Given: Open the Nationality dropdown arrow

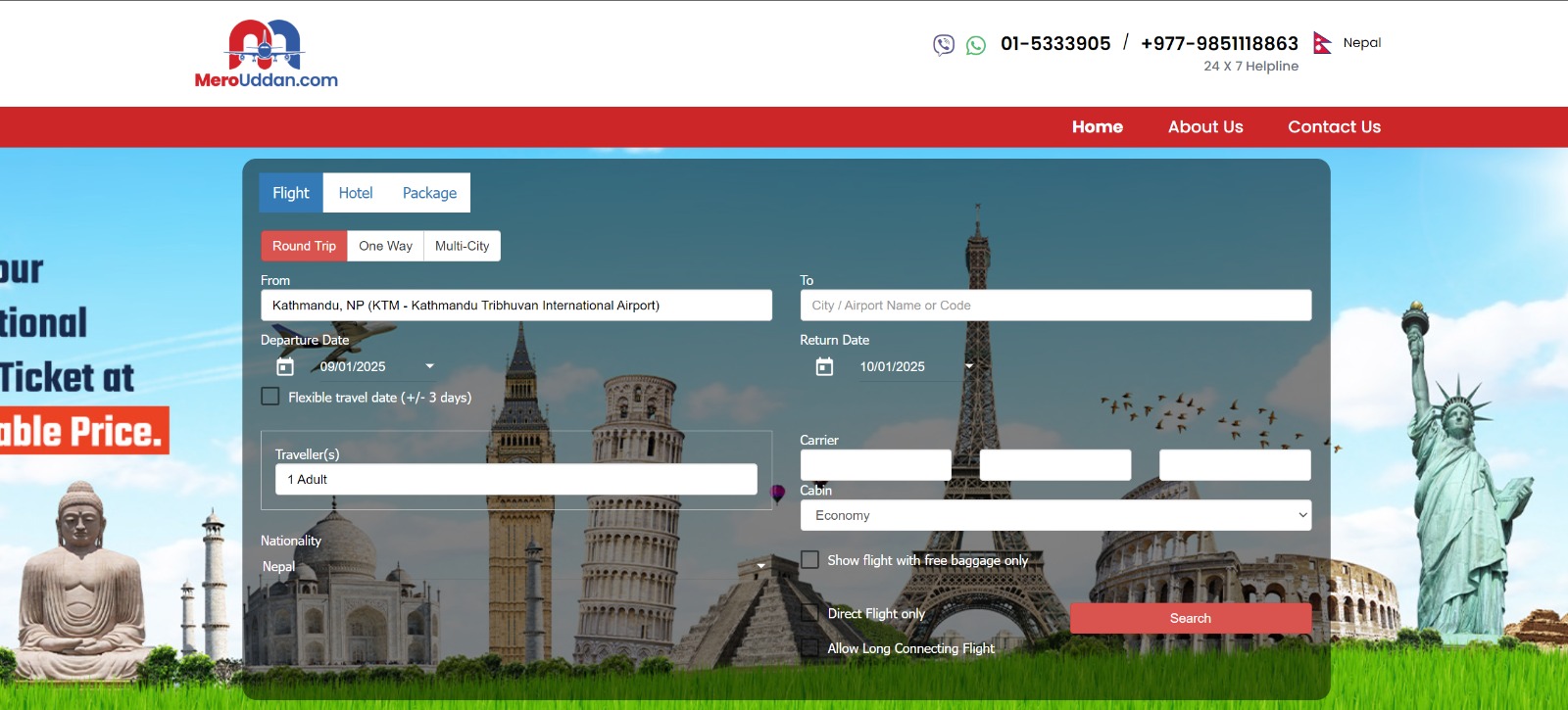Looking at the screenshot, I should [x=760, y=566].
